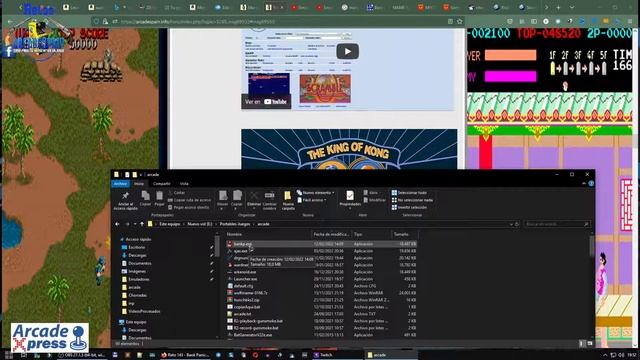Screen dimensions: 640x360
Task: Open 'Nuevo elemento' dropdown
Action: (316, 193)
